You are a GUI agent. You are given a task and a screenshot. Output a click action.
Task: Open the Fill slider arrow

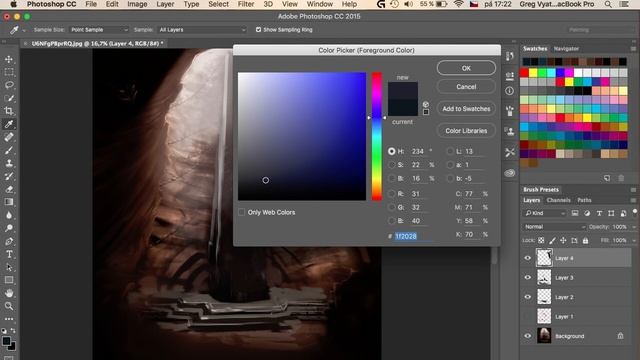(x=634, y=241)
